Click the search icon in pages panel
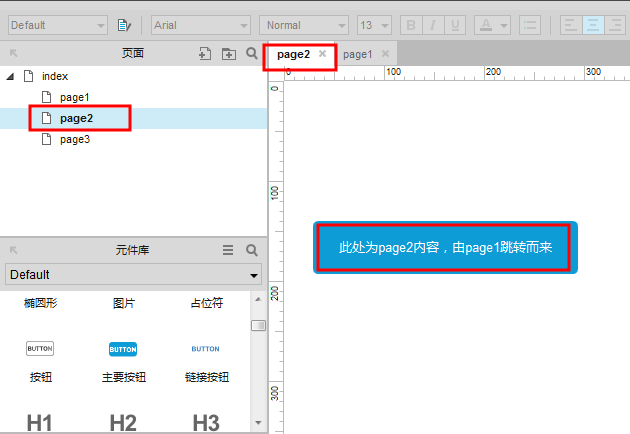 tap(252, 53)
